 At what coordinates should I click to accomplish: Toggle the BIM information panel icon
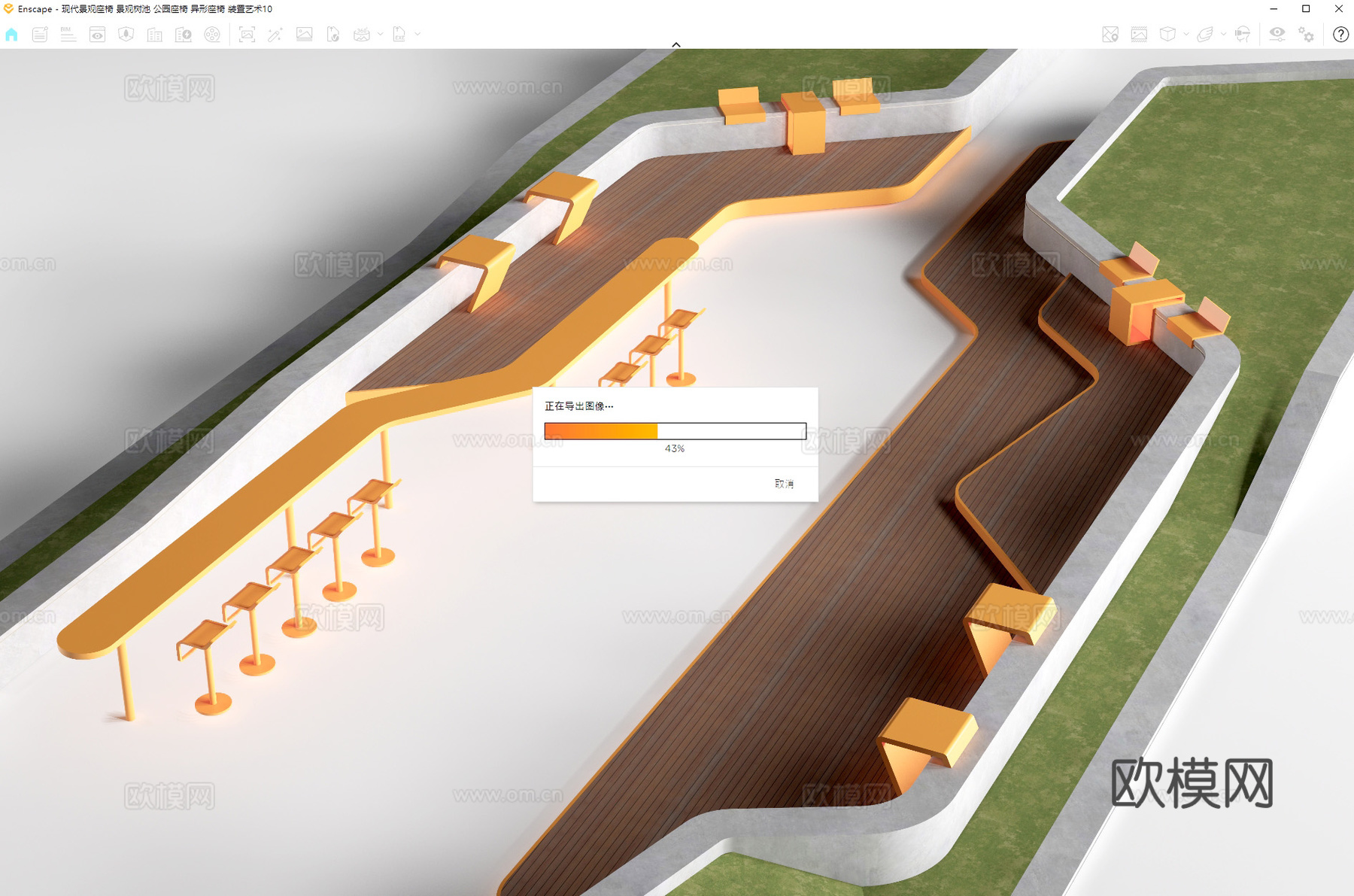(x=68, y=35)
